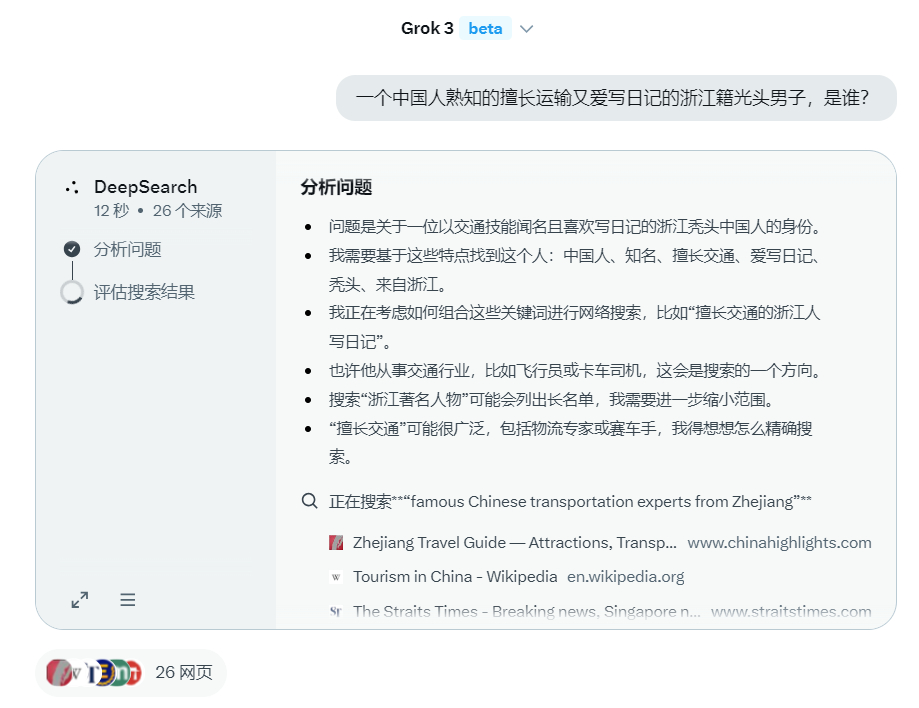919x708 pixels.
Task: Click the 12 秒 • 26 个来源 status text
Action: click(158, 211)
